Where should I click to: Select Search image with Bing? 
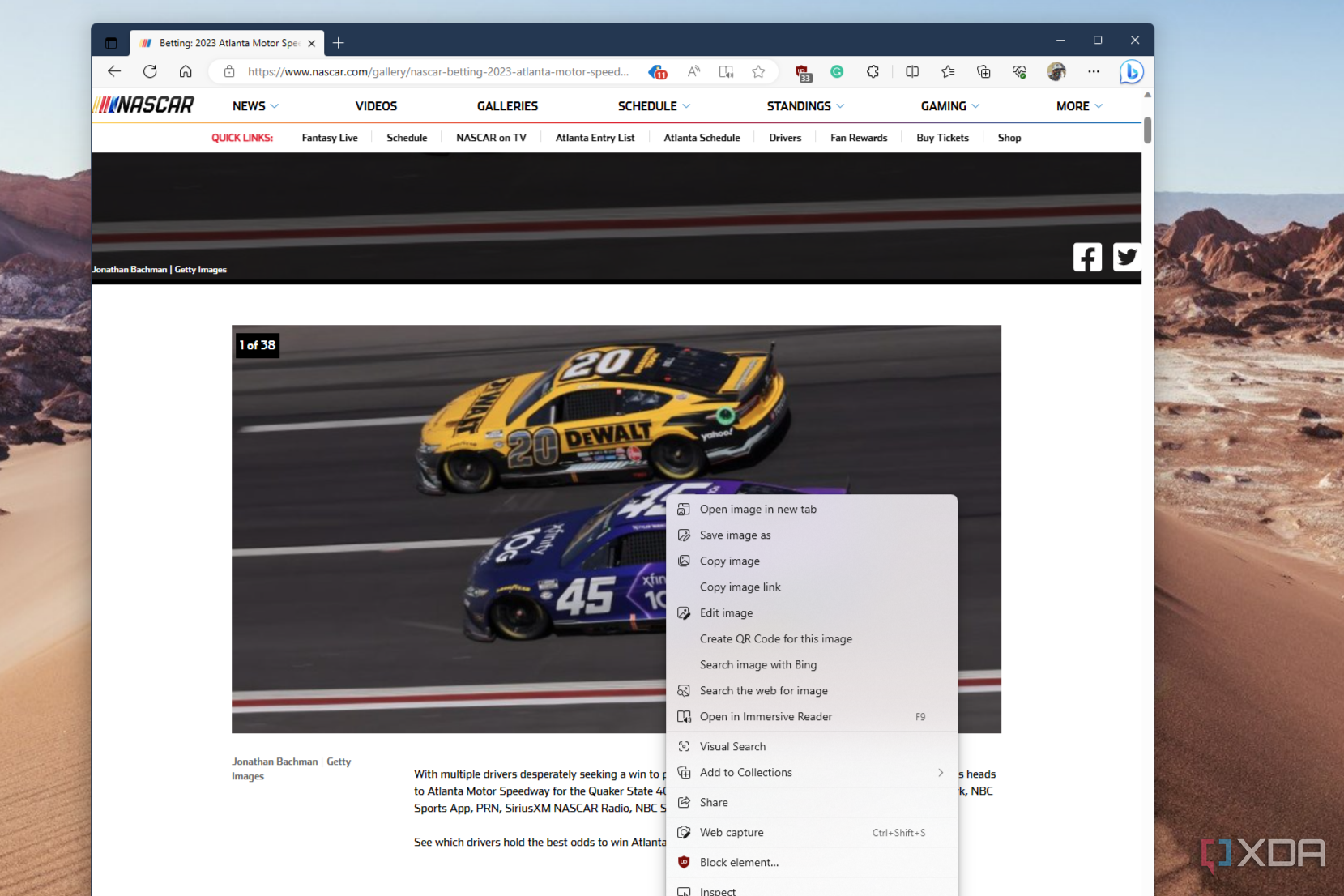point(812,665)
